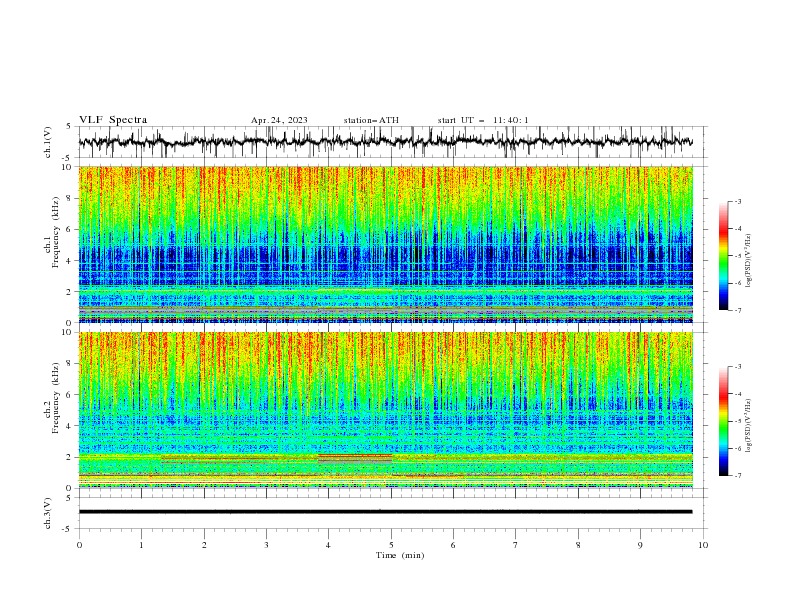This screenshot has height=612, width=792.
Task: Click the 'station=ATH' header label
Action: pyautogui.click(x=371, y=120)
